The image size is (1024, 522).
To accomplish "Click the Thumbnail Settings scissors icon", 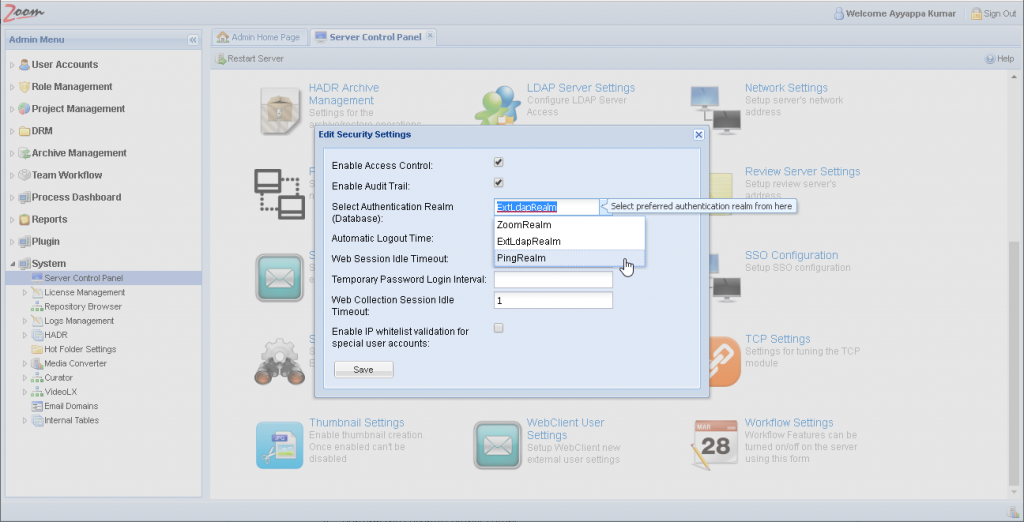I will [280, 445].
